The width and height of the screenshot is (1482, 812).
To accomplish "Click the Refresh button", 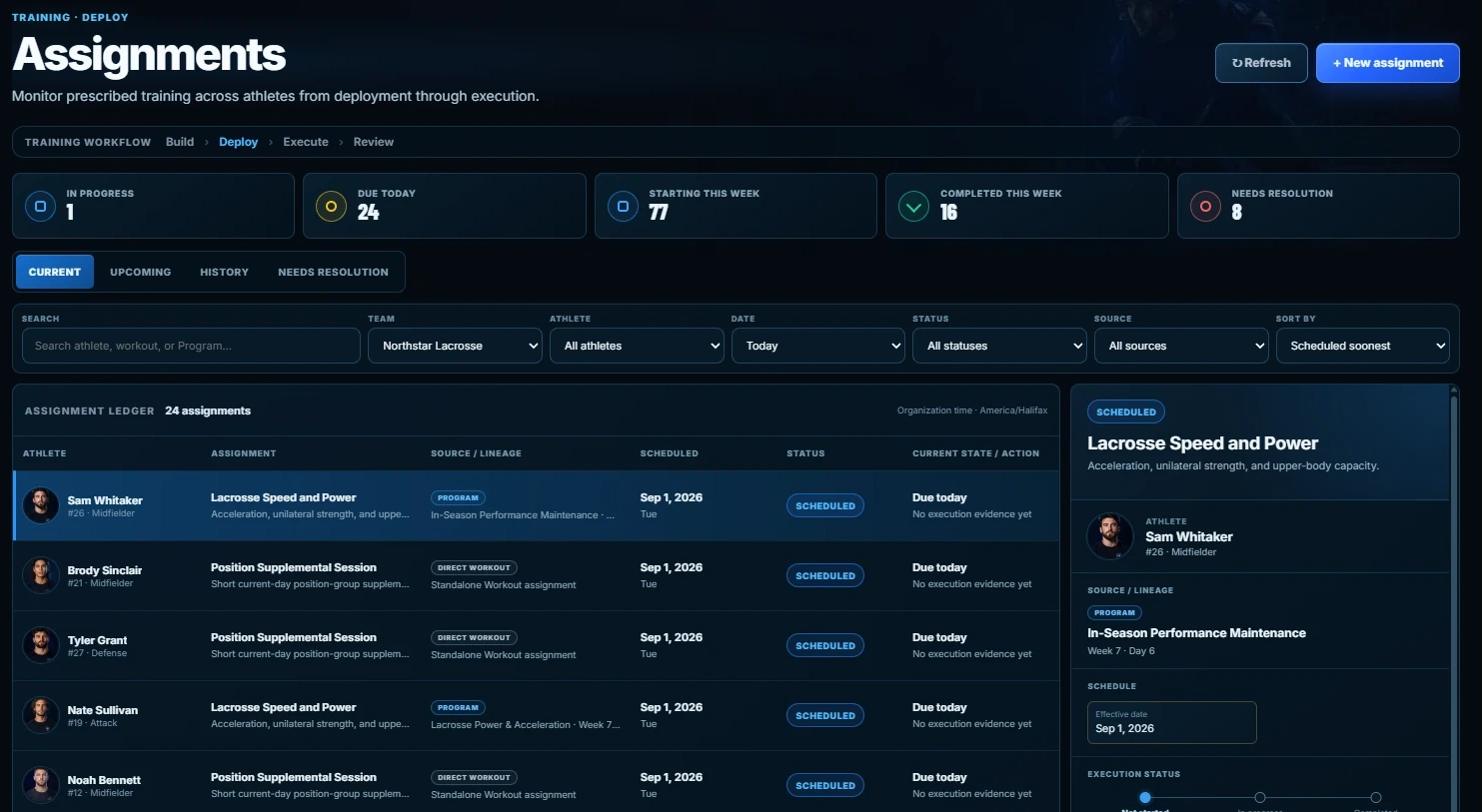I will coord(1261,63).
